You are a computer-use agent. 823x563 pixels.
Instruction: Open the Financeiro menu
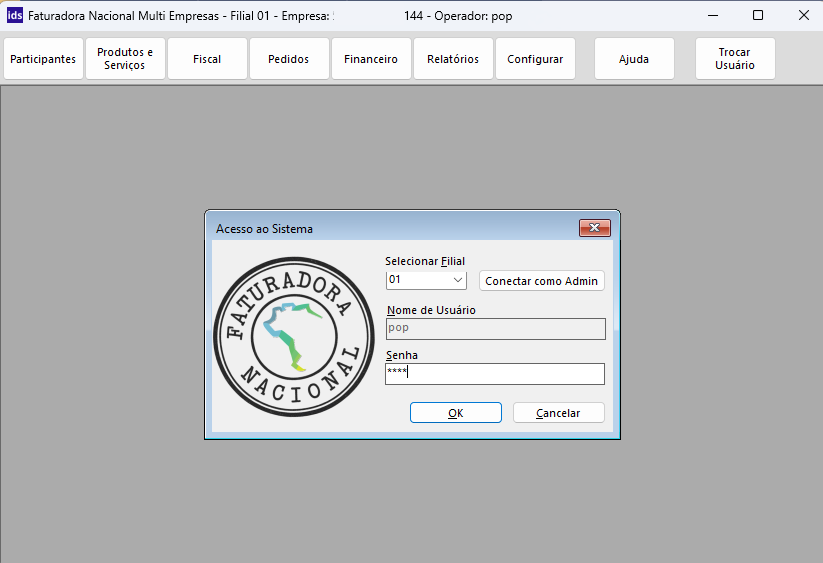(x=371, y=59)
